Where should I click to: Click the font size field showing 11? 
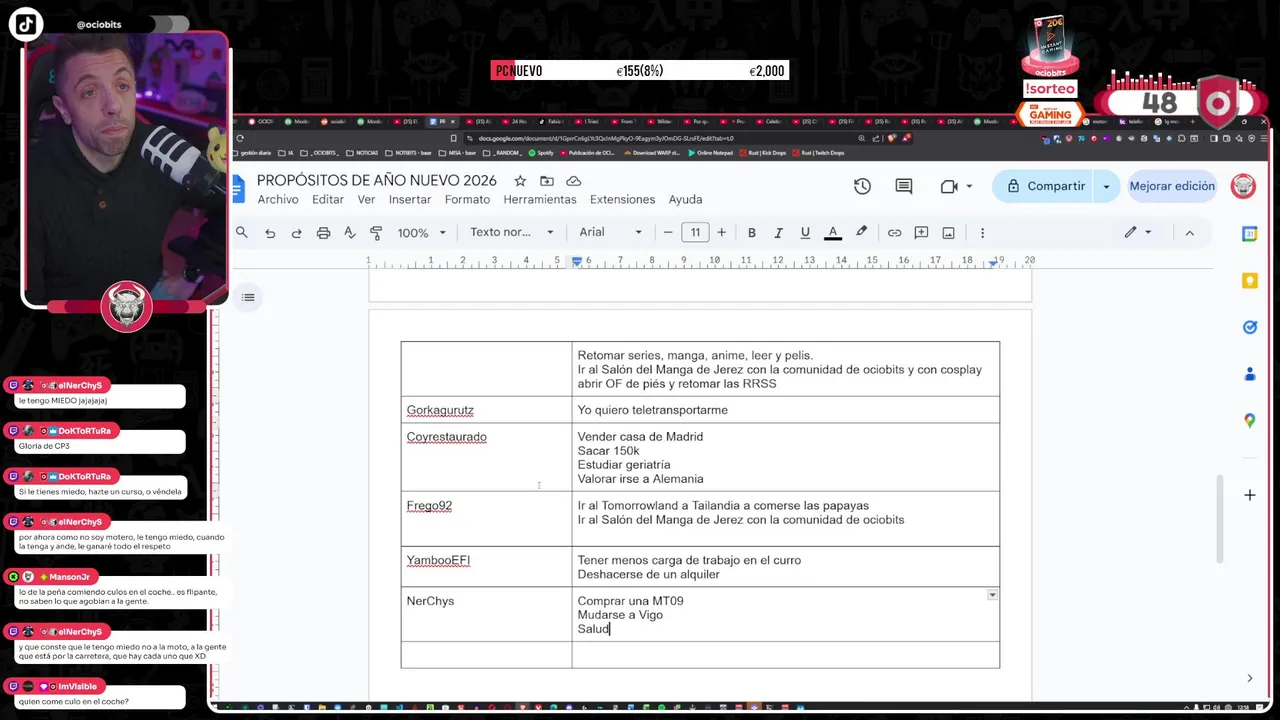(695, 232)
